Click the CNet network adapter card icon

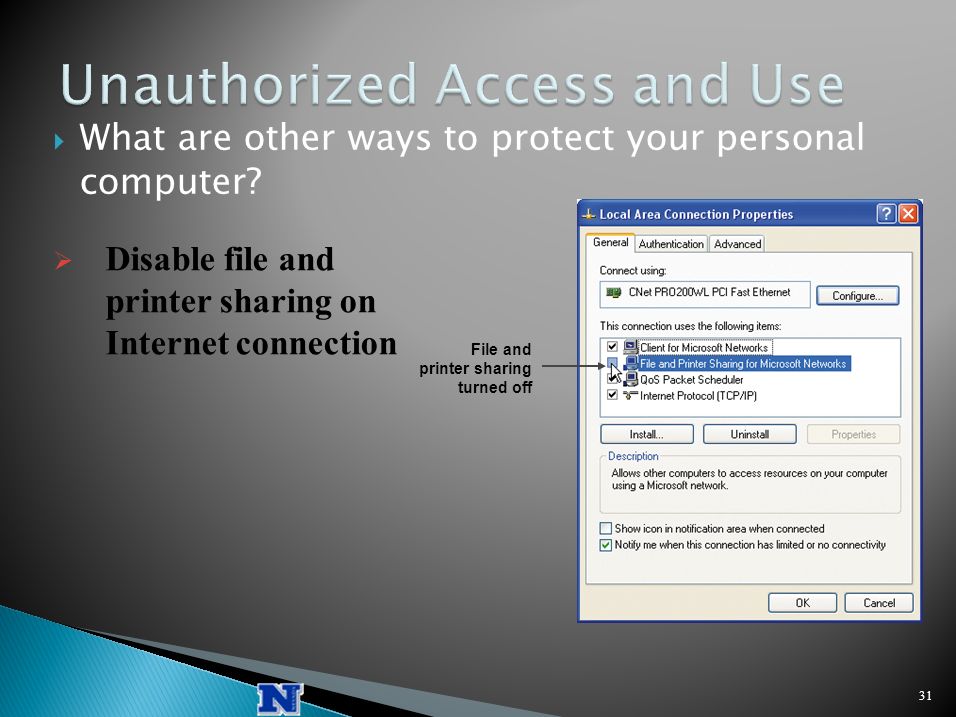(613, 293)
